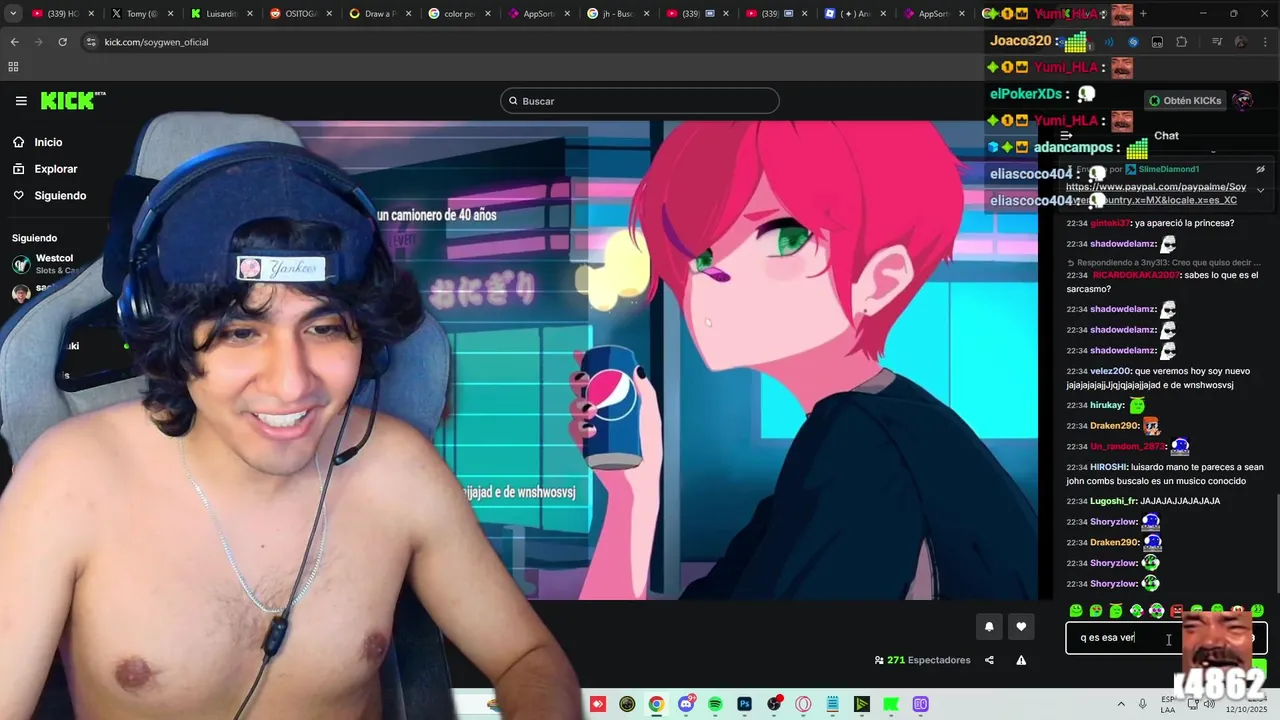Reload the browser page
The image size is (1280, 720).
pos(62,42)
